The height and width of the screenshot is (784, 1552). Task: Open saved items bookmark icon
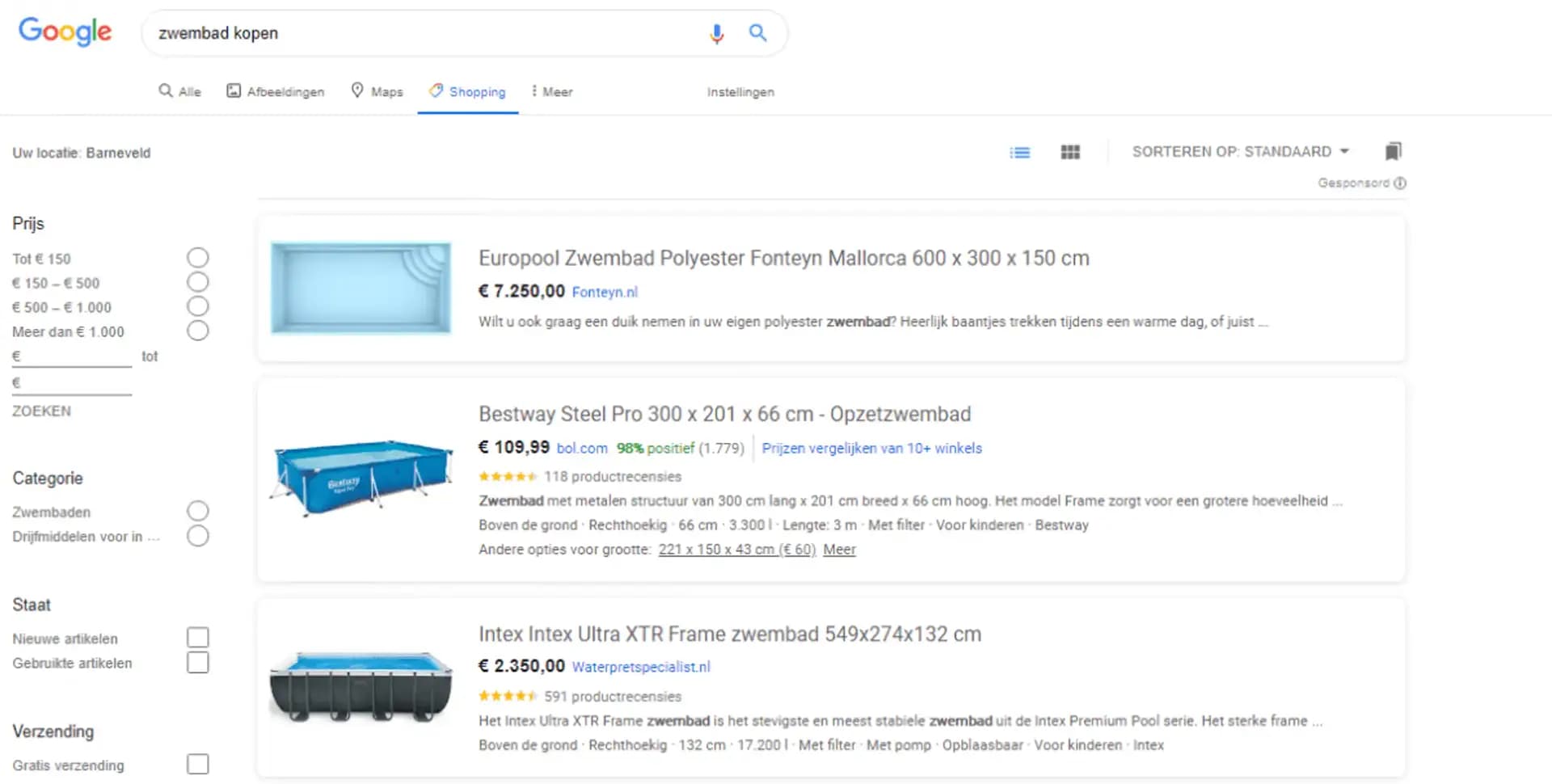pyautogui.click(x=1393, y=151)
